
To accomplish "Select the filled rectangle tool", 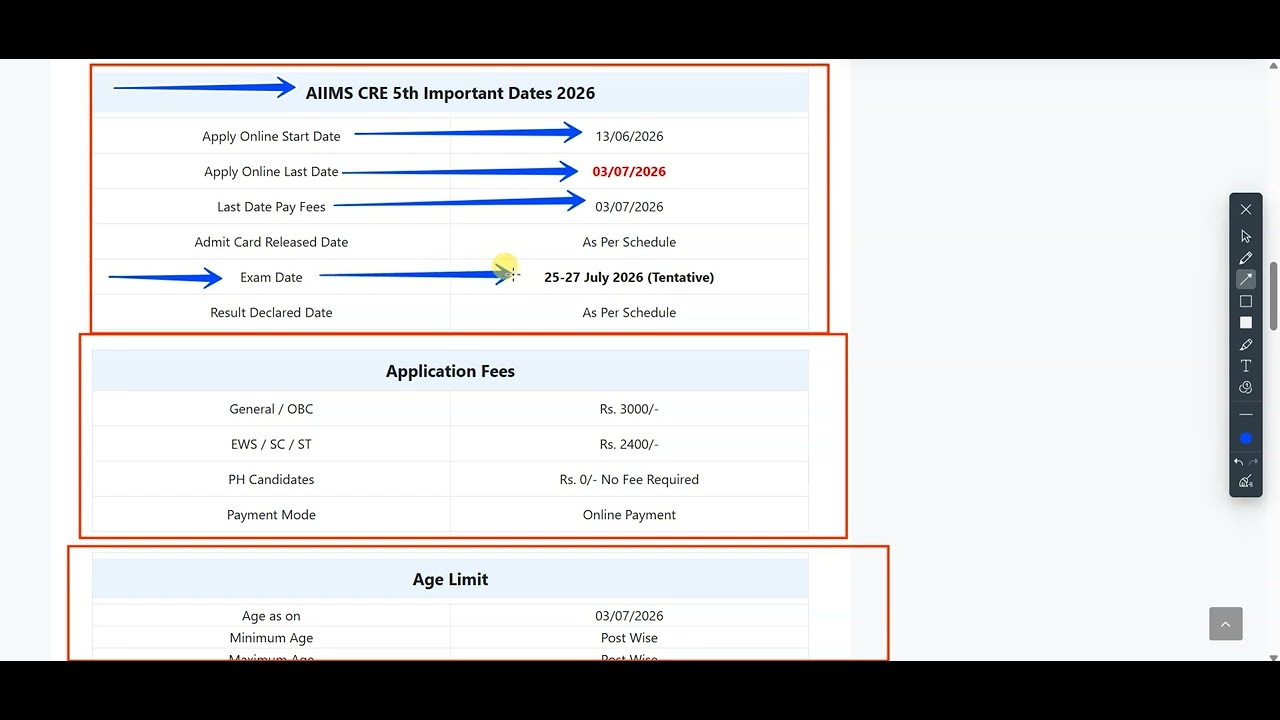I will click(x=1245, y=323).
